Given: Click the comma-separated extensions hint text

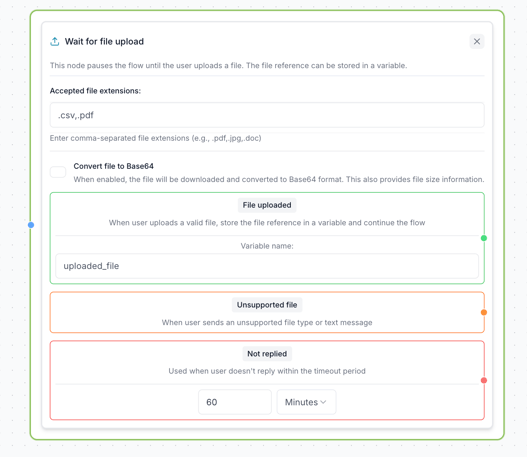Looking at the screenshot, I should coord(155,138).
